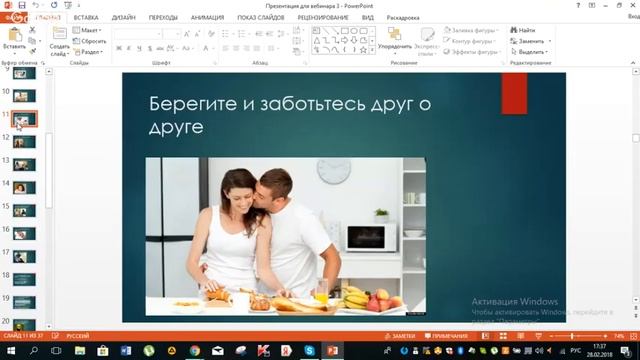Open the font name combo box
The width and height of the screenshot is (640, 360).
point(138,34)
